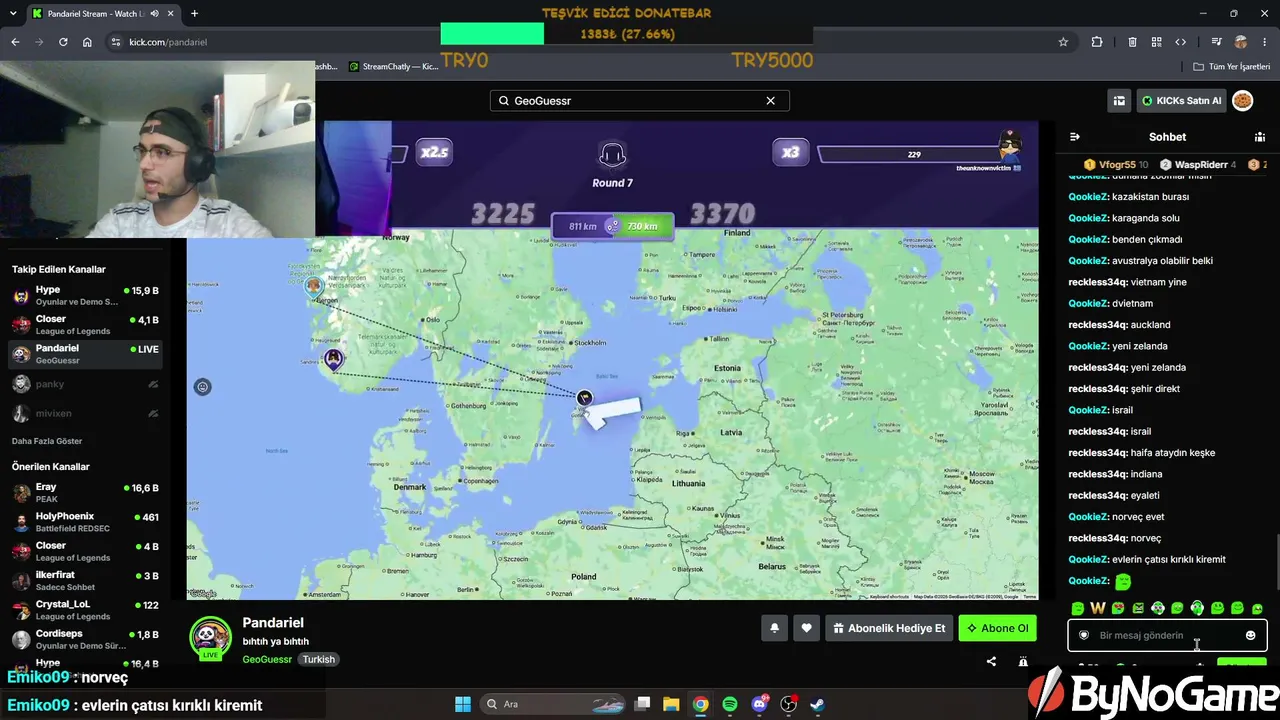
Task: Click the green Abone Ol button
Action: click(998, 628)
